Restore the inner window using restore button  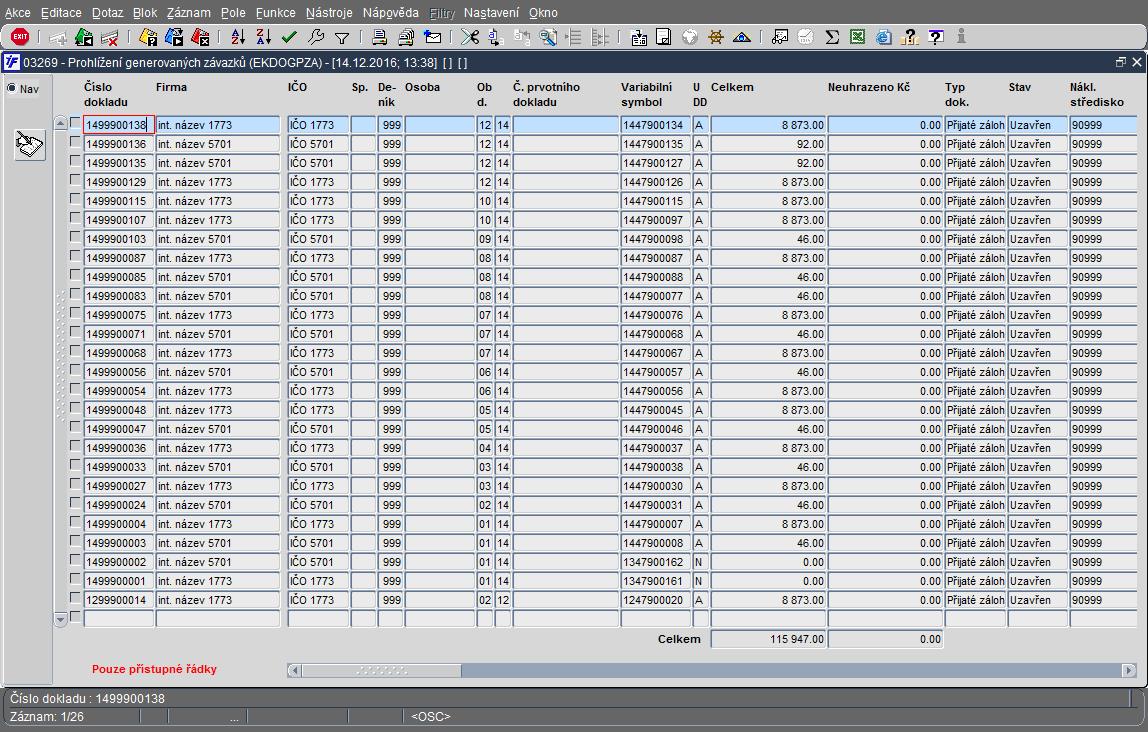[x=1120, y=62]
